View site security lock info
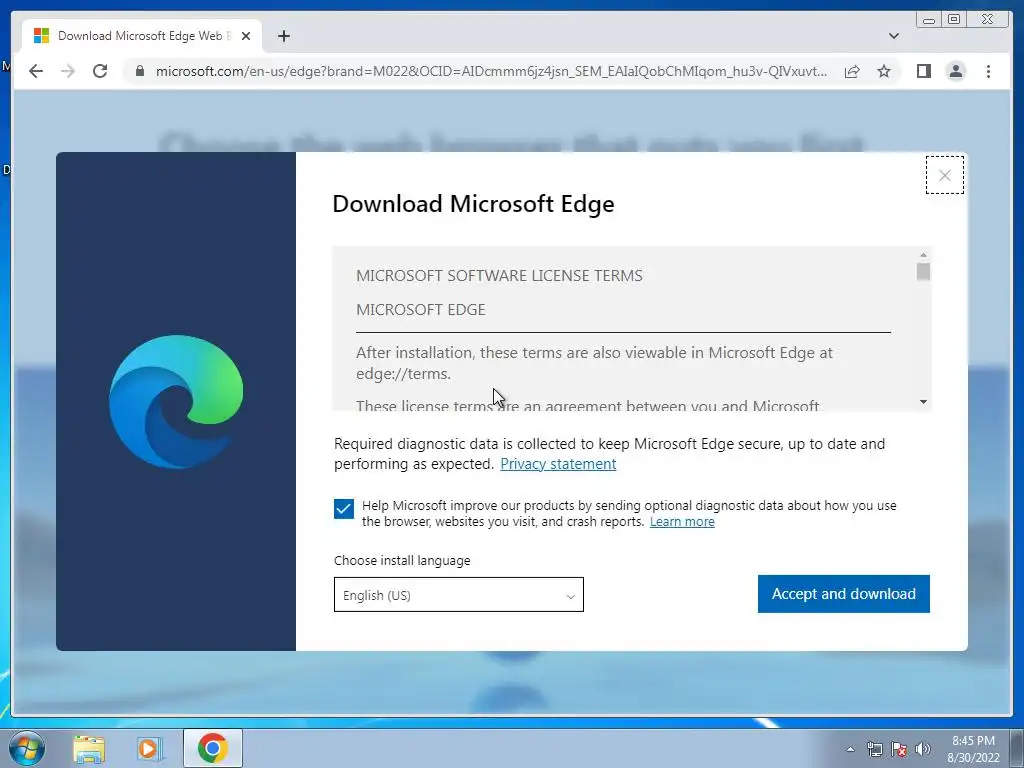Screen dimensions: 1024x768 click(140, 71)
